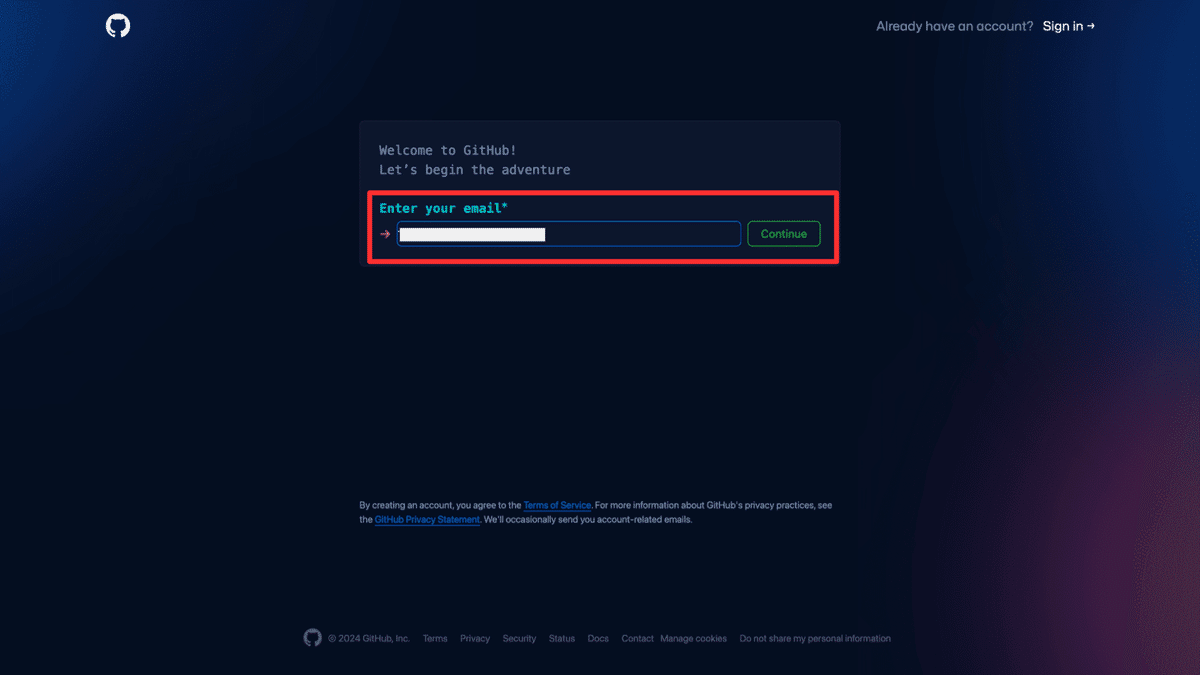The height and width of the screenshot is (675, 1200).
Task: Click the Continue button
Action: click(784, 234)
